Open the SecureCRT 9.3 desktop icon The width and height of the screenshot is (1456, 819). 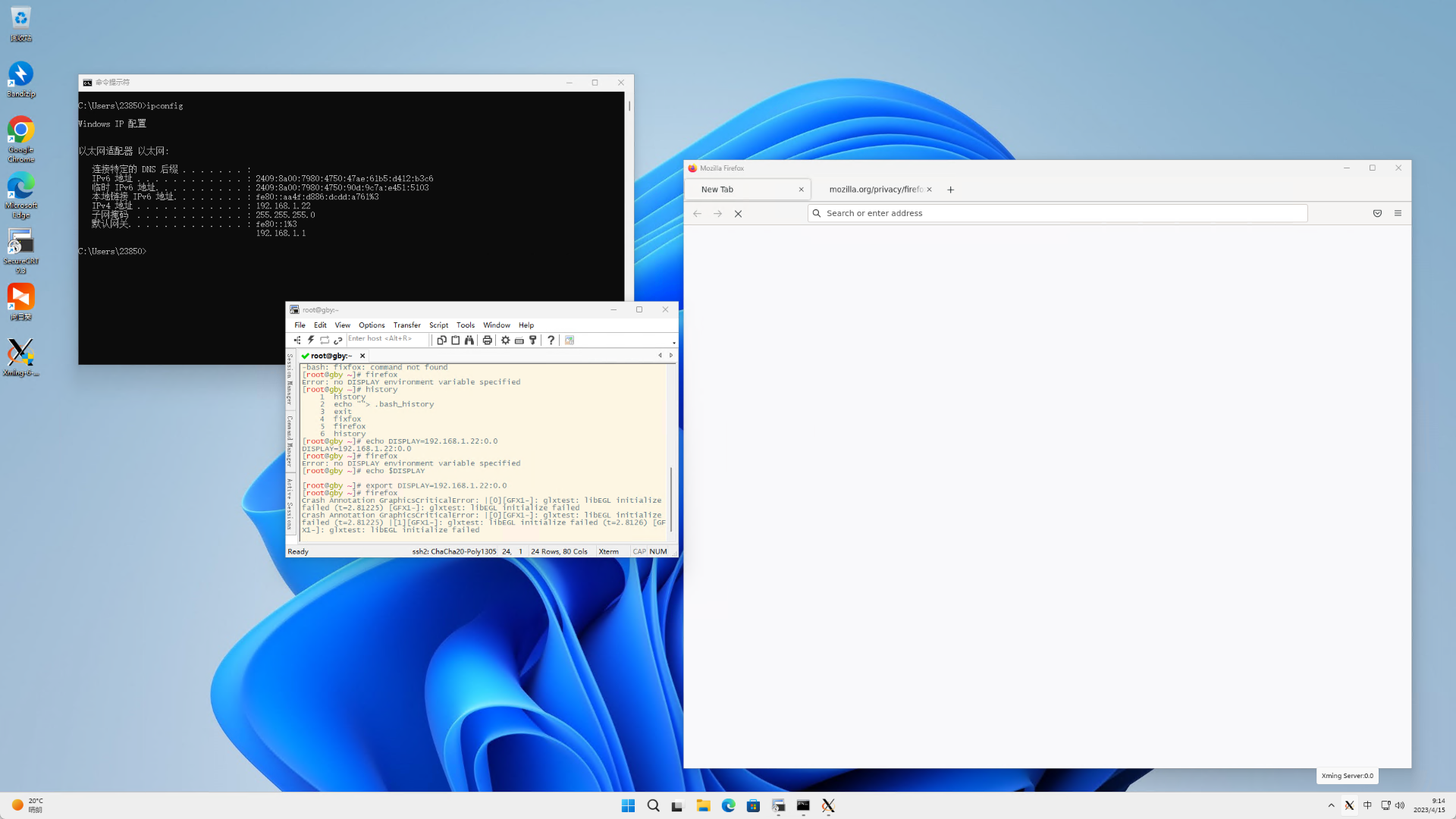coord(20,251)
